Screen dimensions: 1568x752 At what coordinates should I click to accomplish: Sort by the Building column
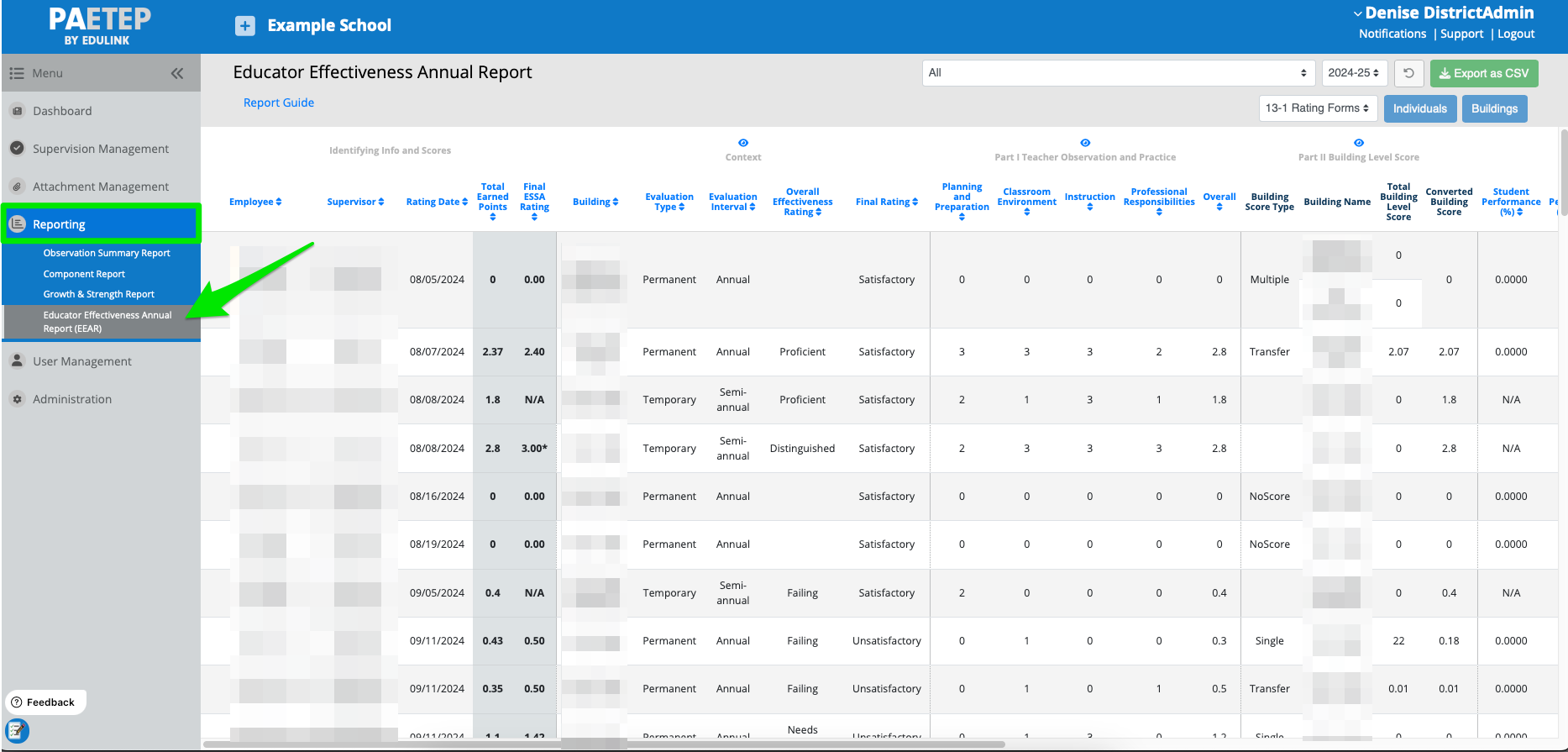595,202
